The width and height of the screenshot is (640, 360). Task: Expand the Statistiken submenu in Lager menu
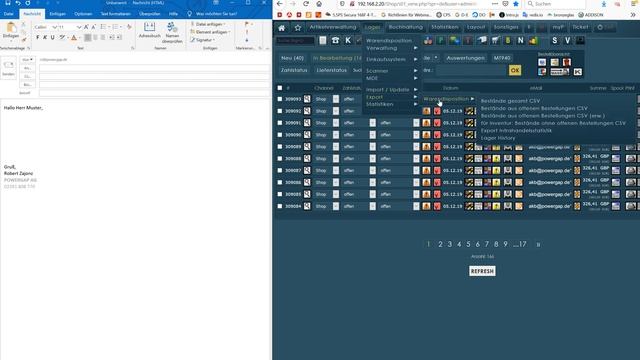(391, 104)
